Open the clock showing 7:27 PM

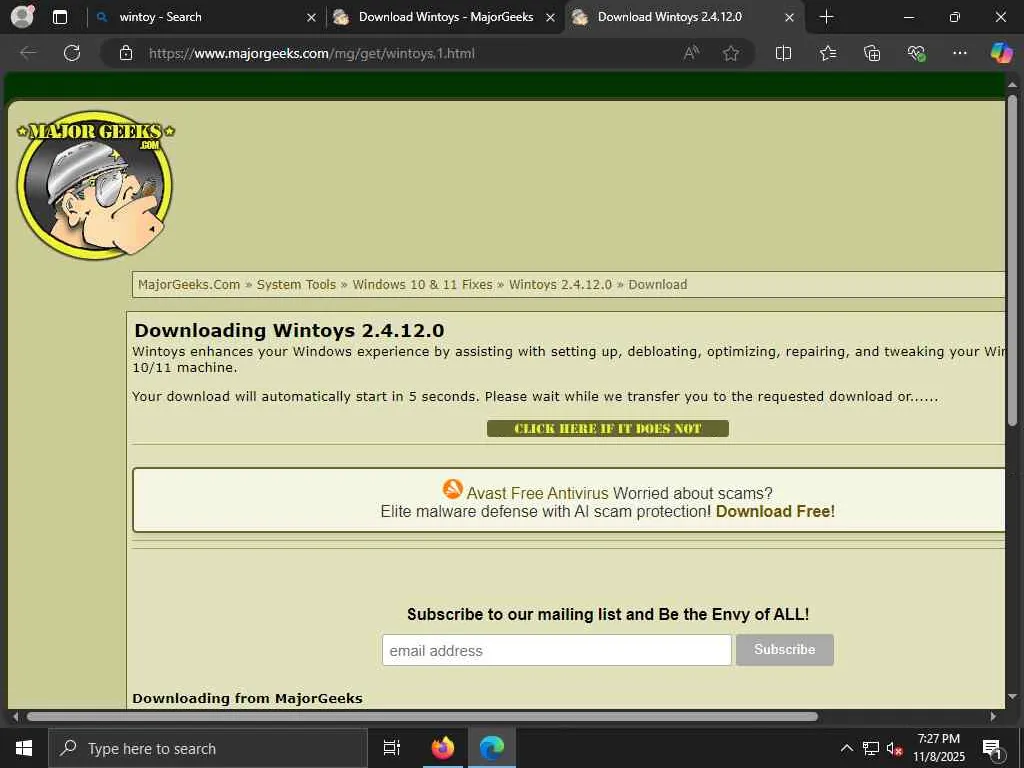pos(938,748)
